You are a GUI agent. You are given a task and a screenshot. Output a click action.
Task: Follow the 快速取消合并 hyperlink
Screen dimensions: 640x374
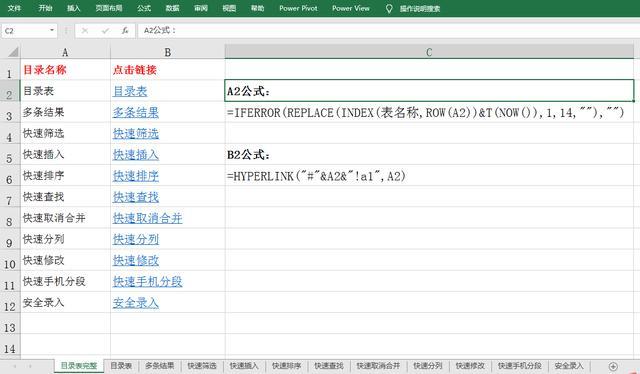click(147, 218)
